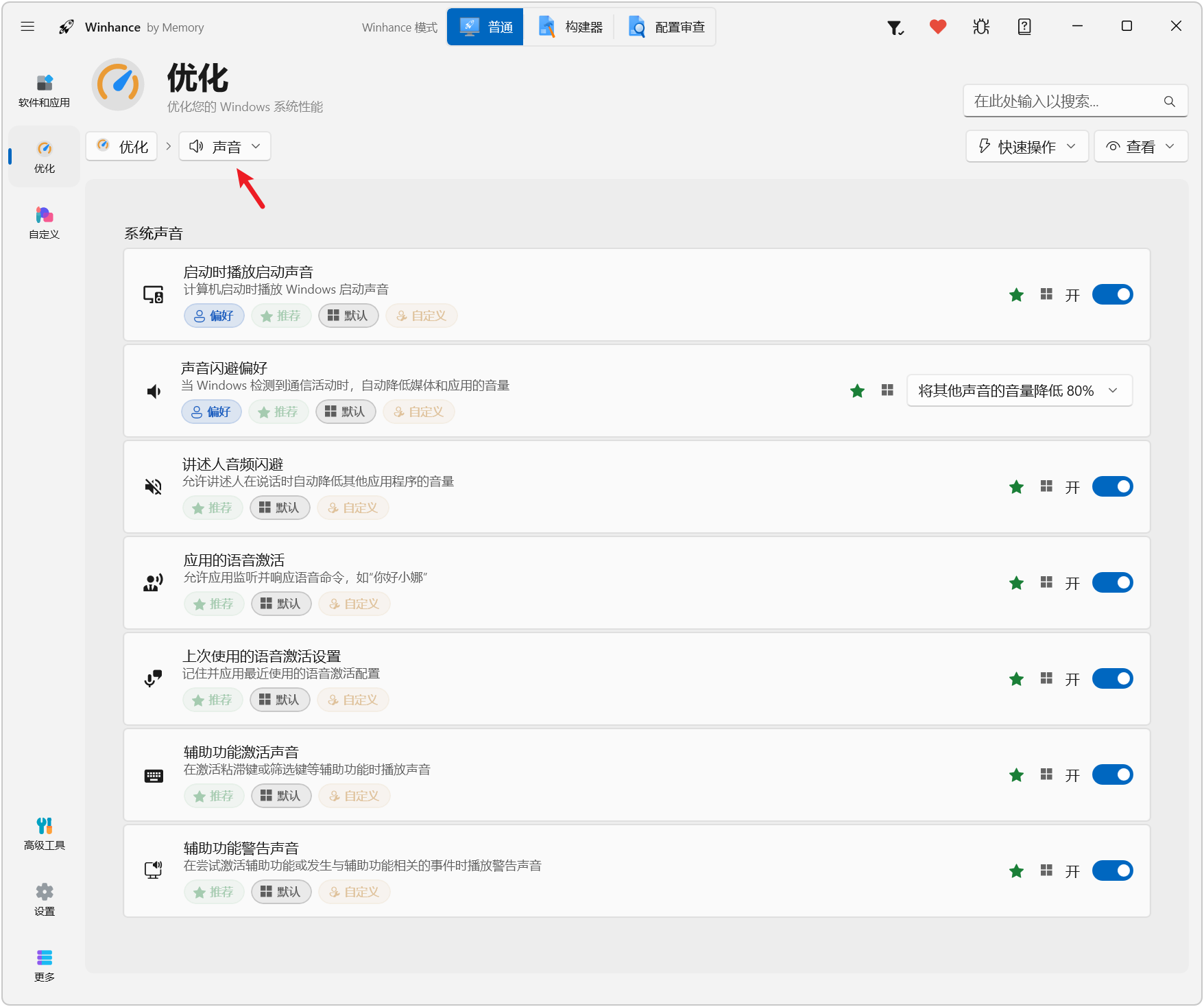The height and width of the screenshot is (1007, 1204).
Task: Click 默认 badge under 辅助功能警告声音
Action: 281,892
